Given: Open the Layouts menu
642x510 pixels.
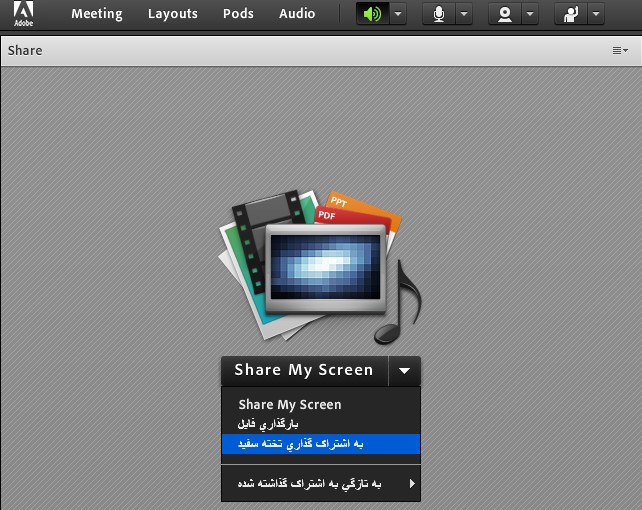Looking at the screenshot, I should tap(172, 14).
